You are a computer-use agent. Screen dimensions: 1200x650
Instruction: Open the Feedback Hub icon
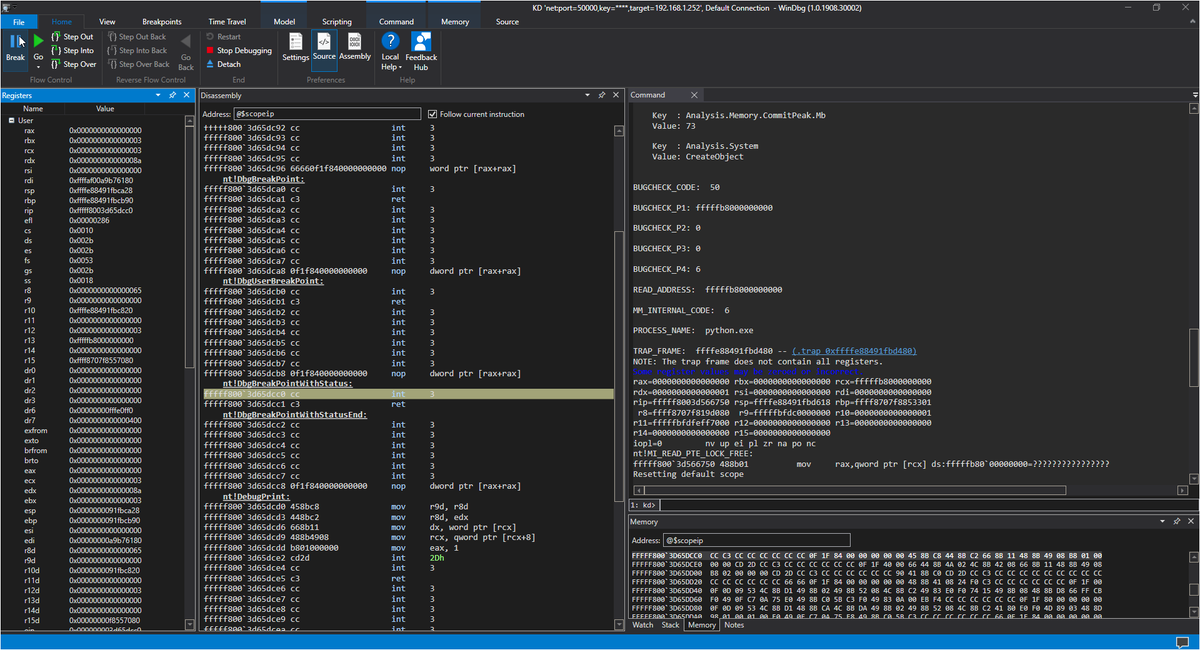click(421, 41)
